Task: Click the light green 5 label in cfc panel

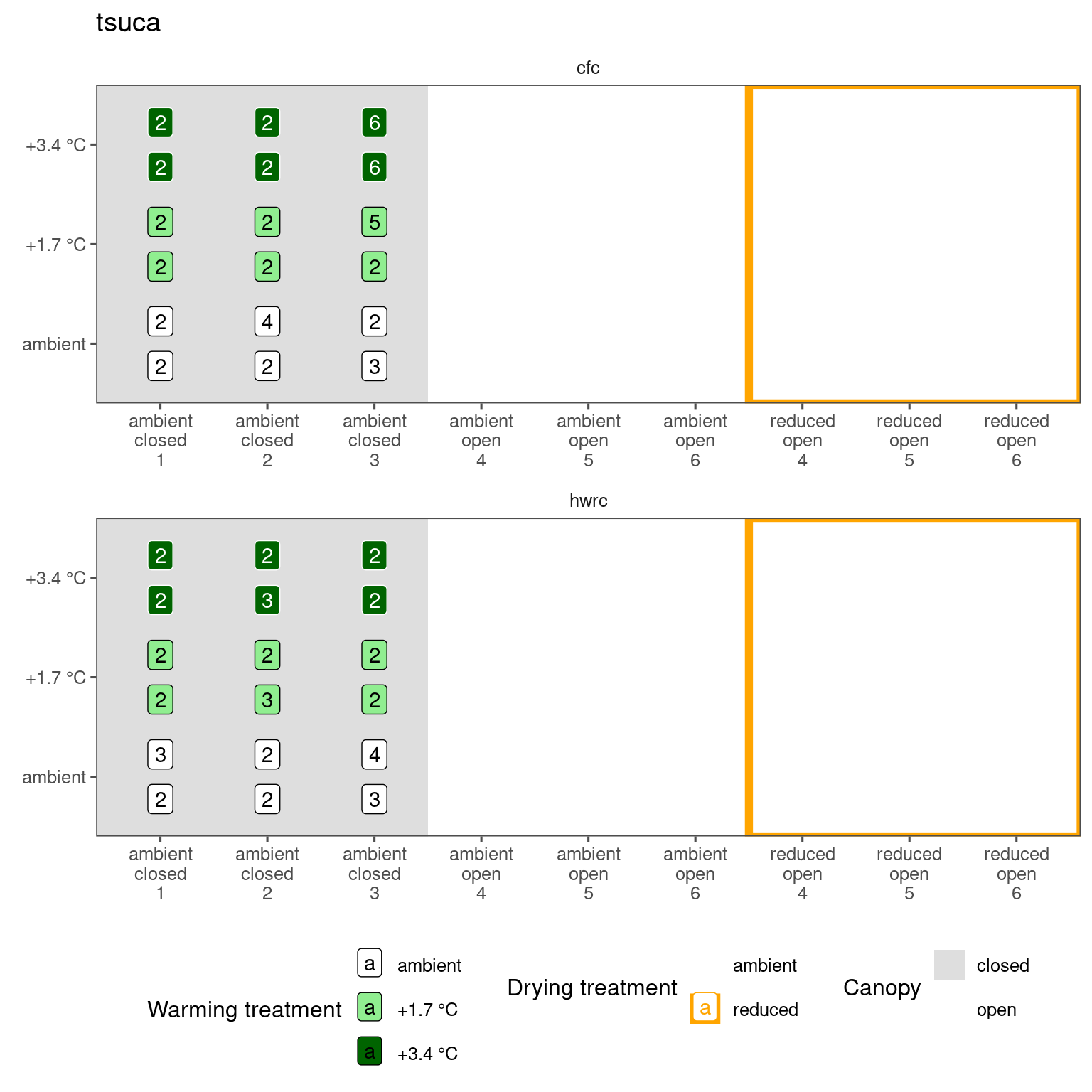Action: (375, 223)
